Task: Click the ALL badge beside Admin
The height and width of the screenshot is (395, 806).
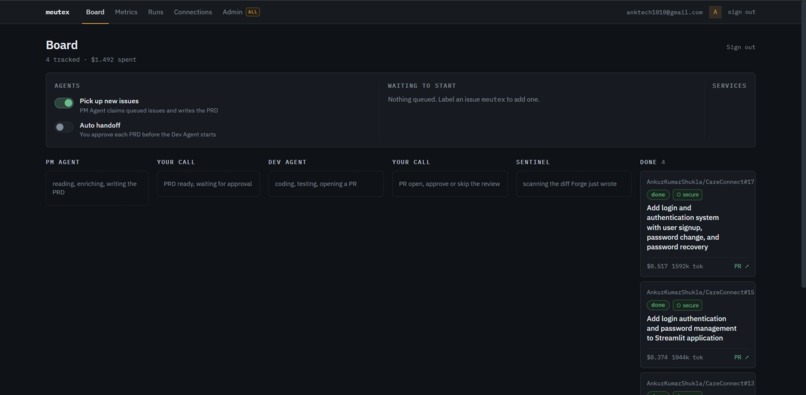Action: (x=252, y=12)
